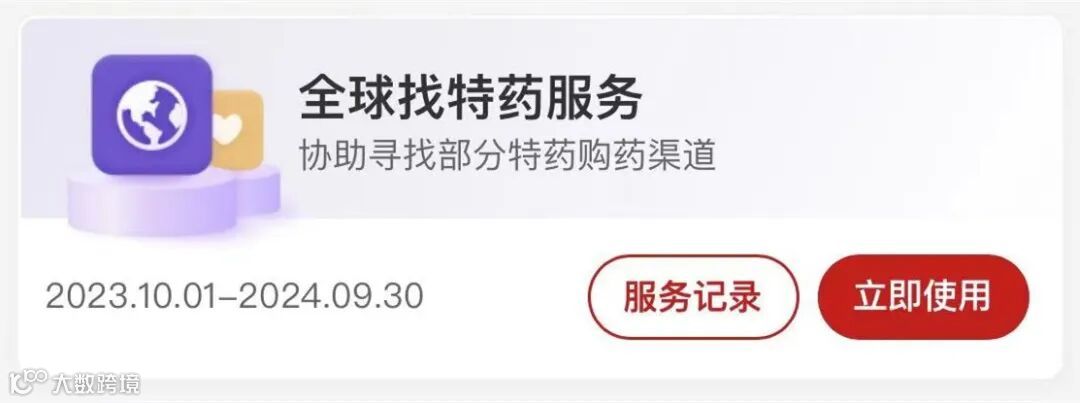
Task: Use the service now with 立即使用
Action: 923,297
